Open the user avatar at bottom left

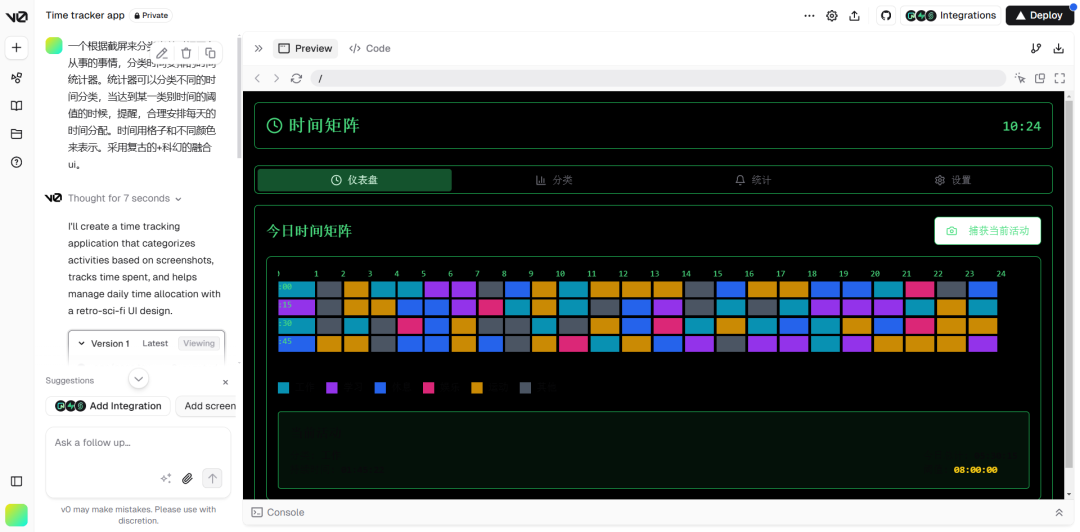coord(17,515)
